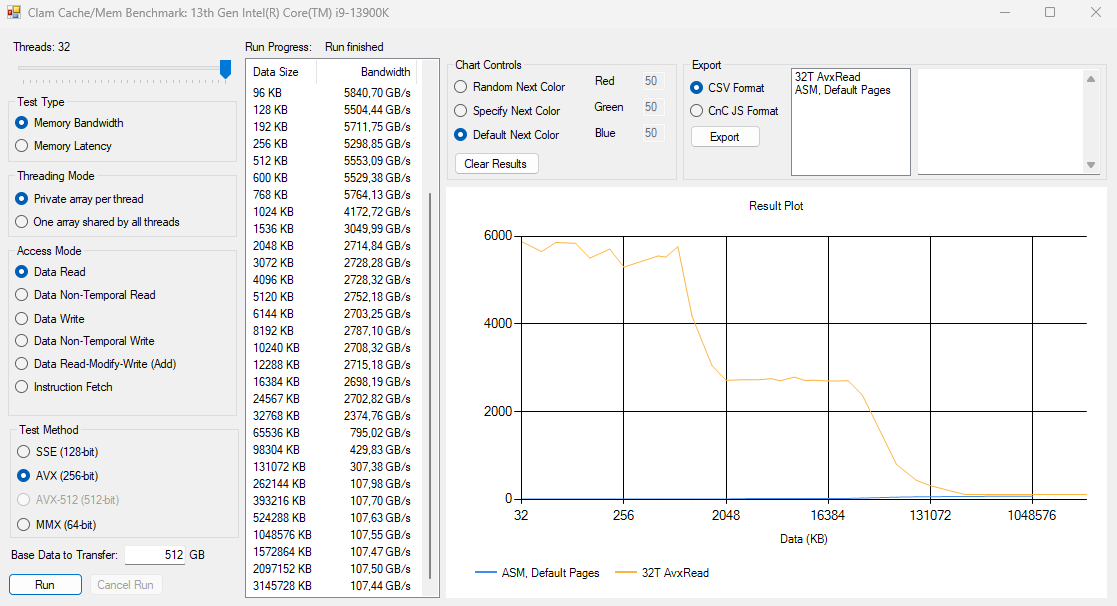Select Specify Next Color option
Screen dimensions: 1117x606
click(507, 111)
